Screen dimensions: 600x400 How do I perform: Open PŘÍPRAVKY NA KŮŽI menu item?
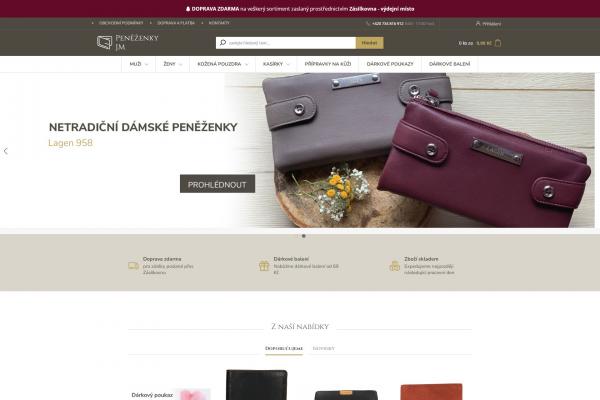click(x=328, y=64)
